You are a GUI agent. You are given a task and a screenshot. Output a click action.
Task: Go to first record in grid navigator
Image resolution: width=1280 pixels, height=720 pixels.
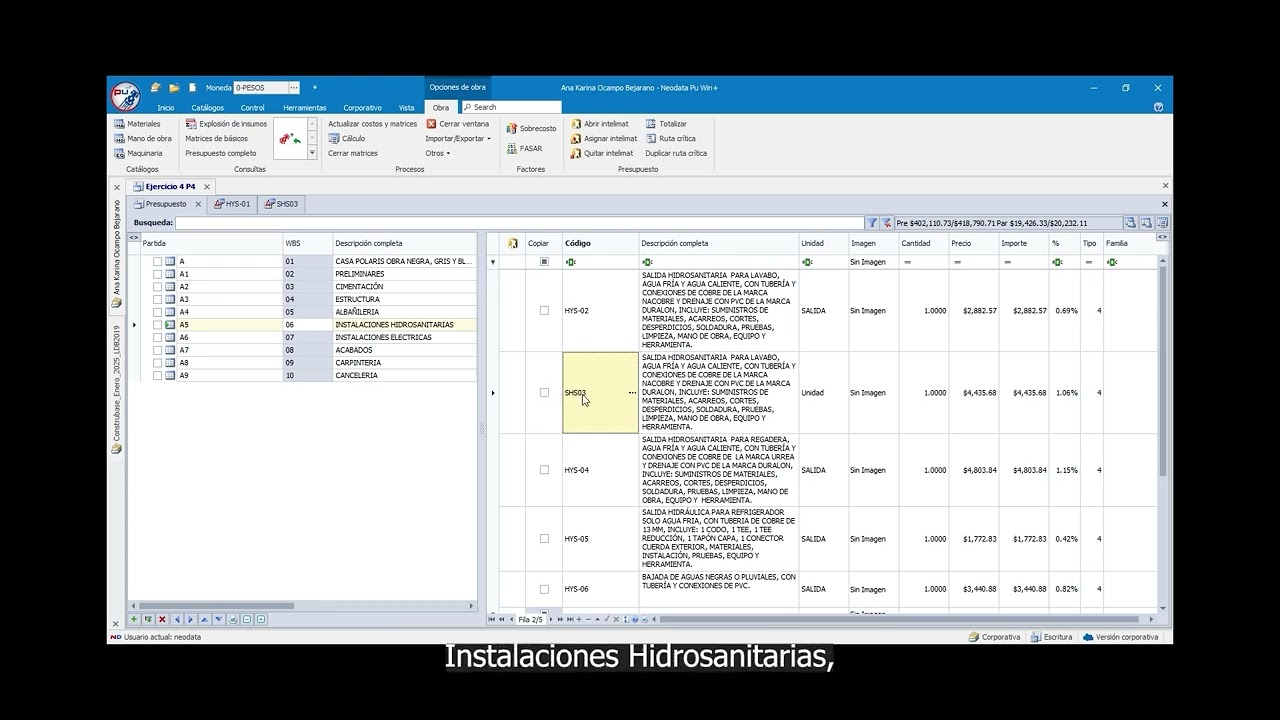[x=491, y=619]
